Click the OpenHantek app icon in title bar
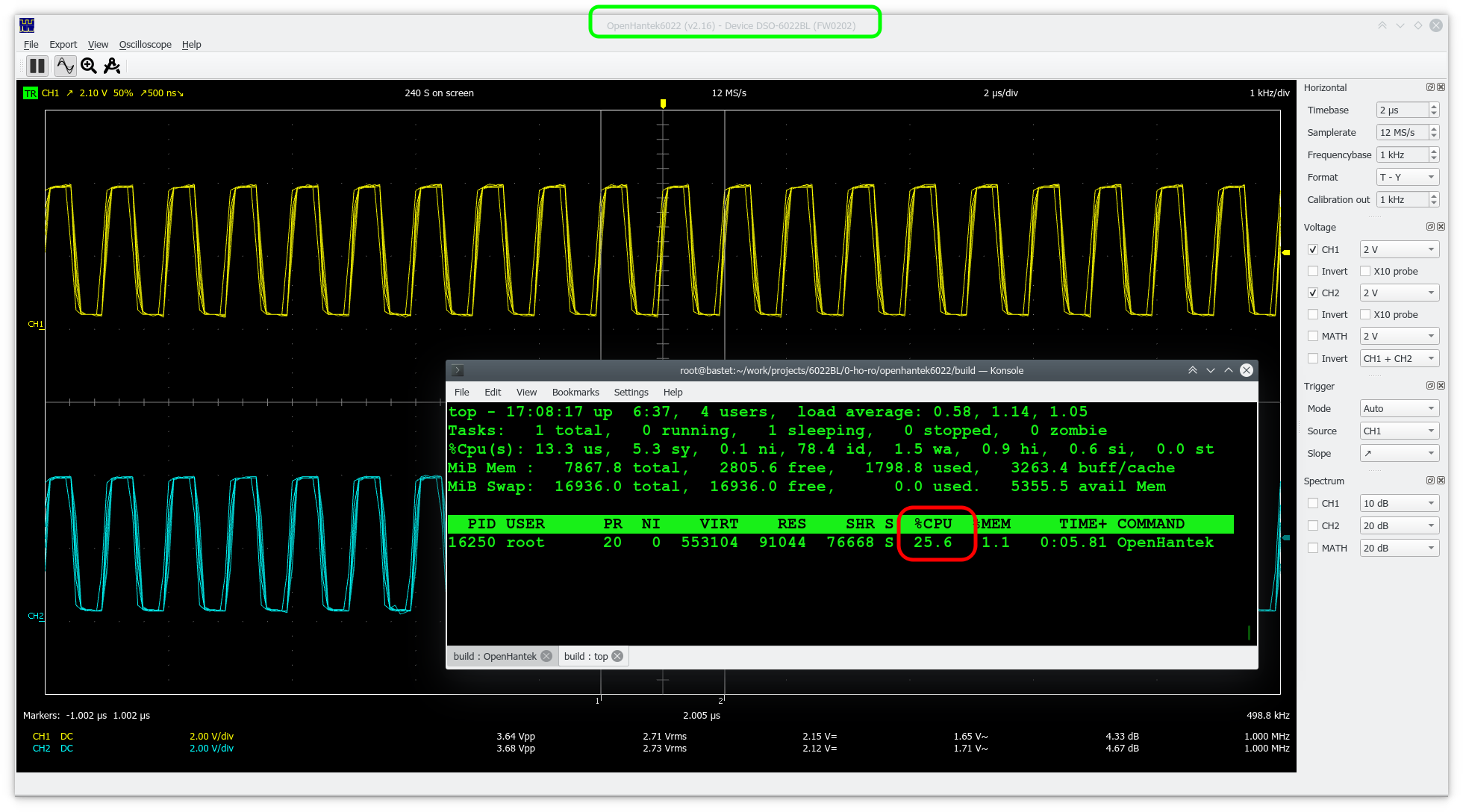1463x812 pixels. pos(27,25)
